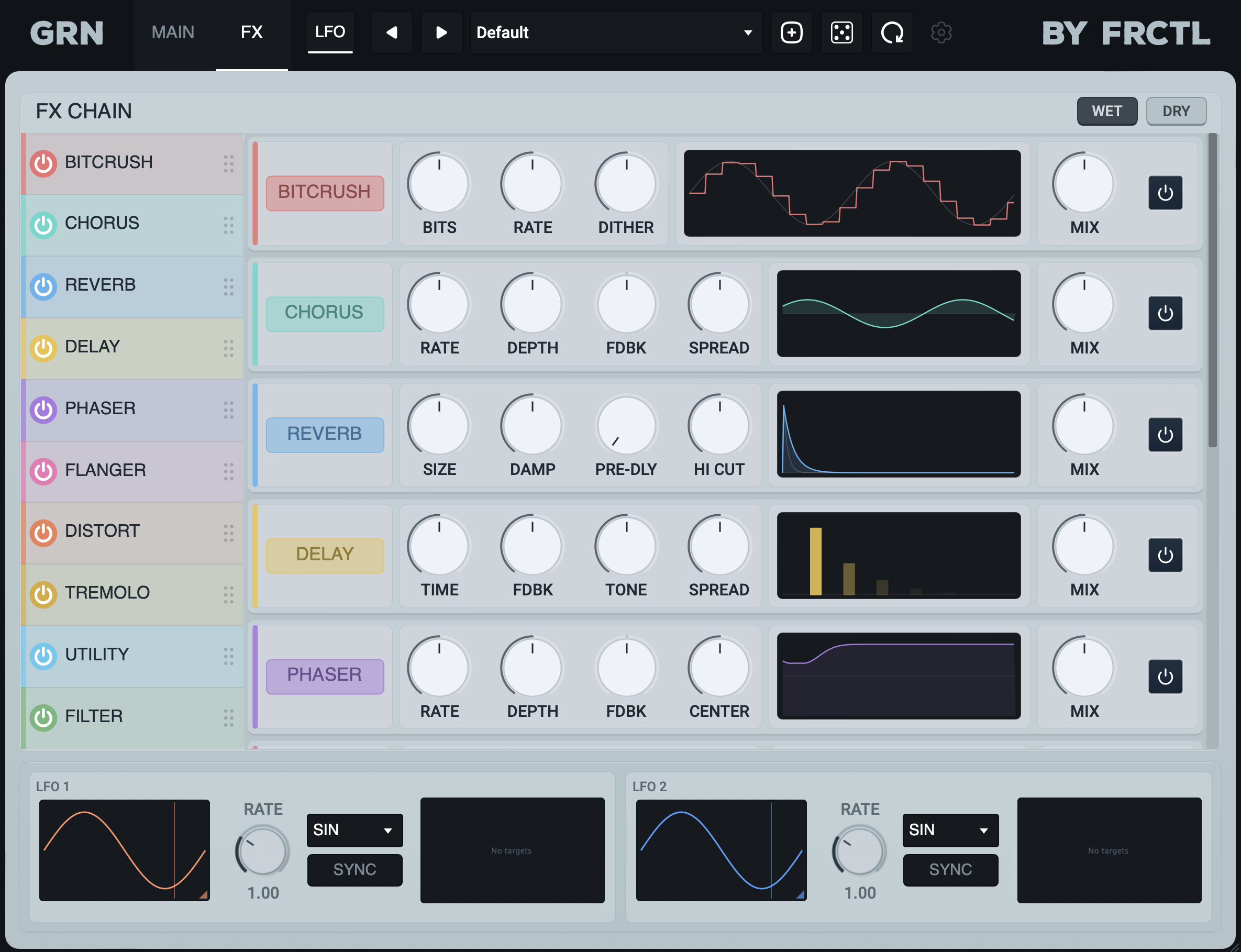
Task: Toggle Chorus power in FX chain list
Action: pyautogui.click(x=43, y=225)
